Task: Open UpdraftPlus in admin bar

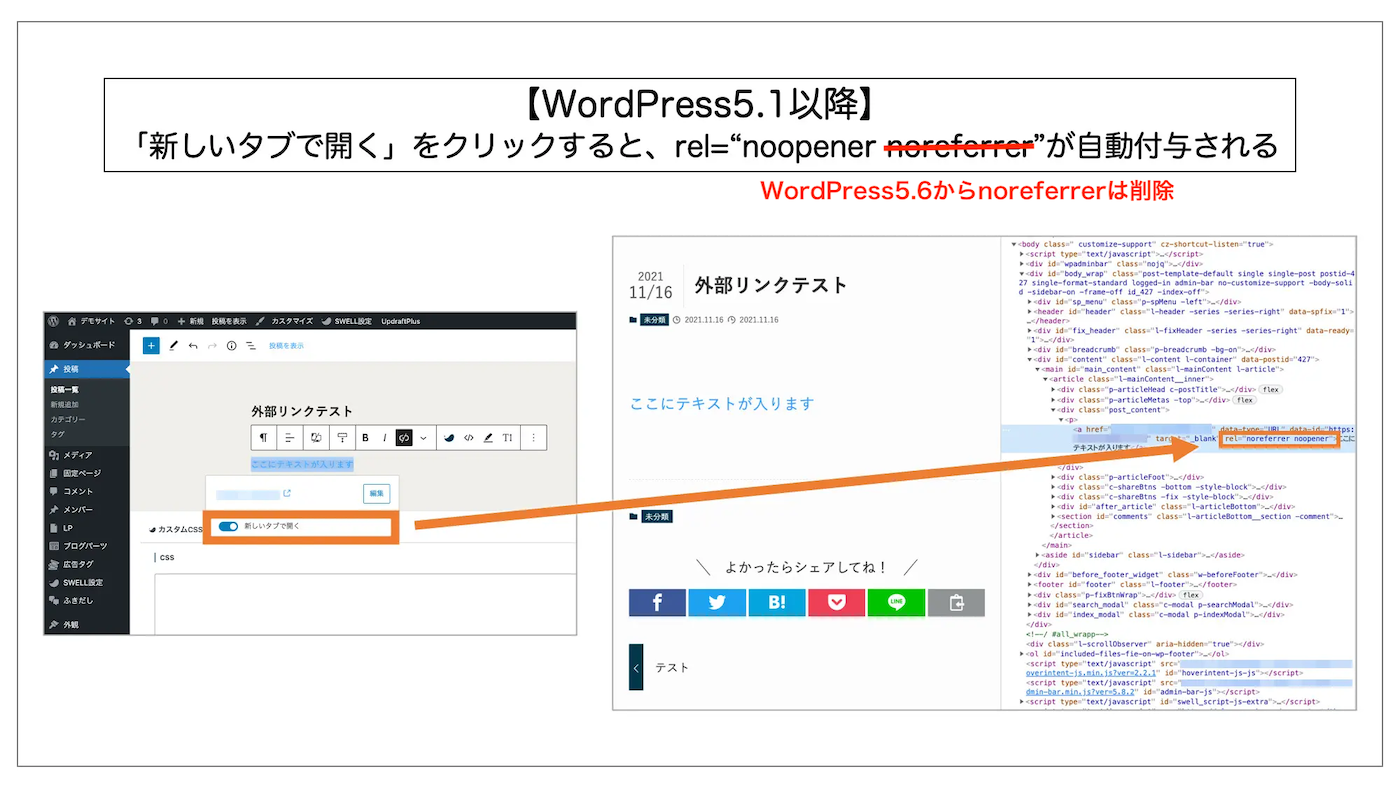Action: (401, 321)
